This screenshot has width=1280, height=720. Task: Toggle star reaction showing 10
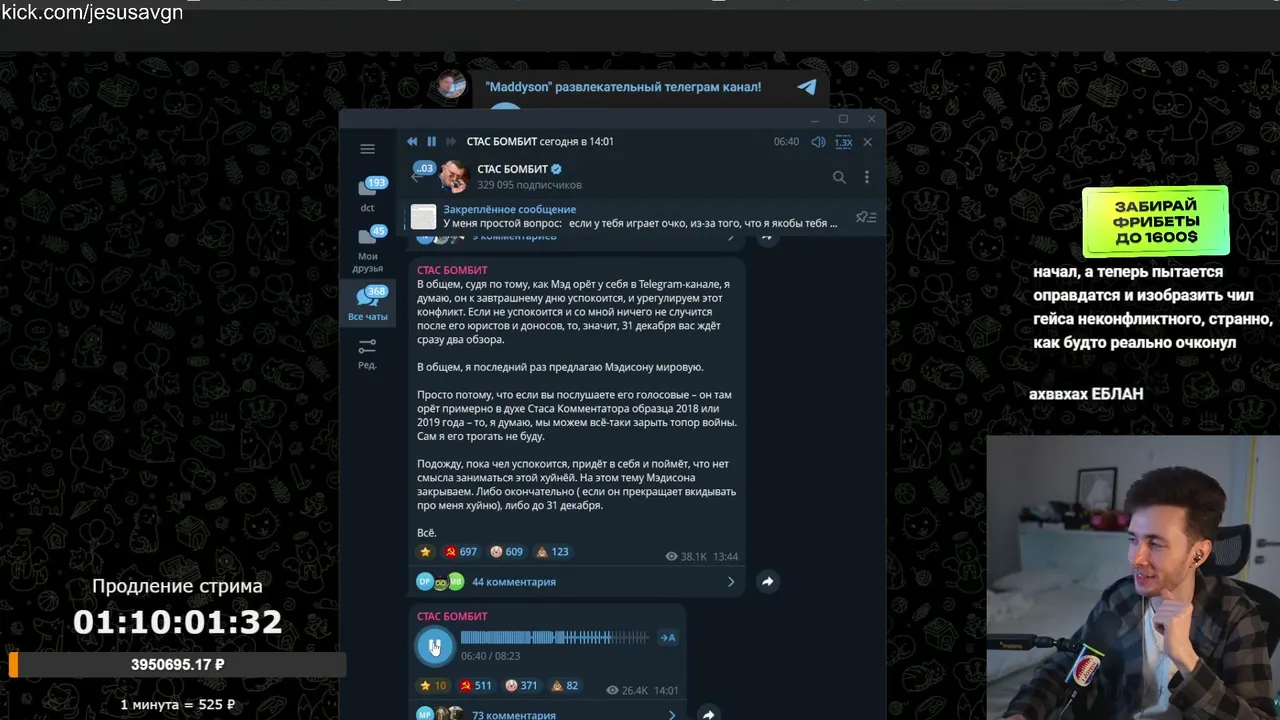pos(433,686)
